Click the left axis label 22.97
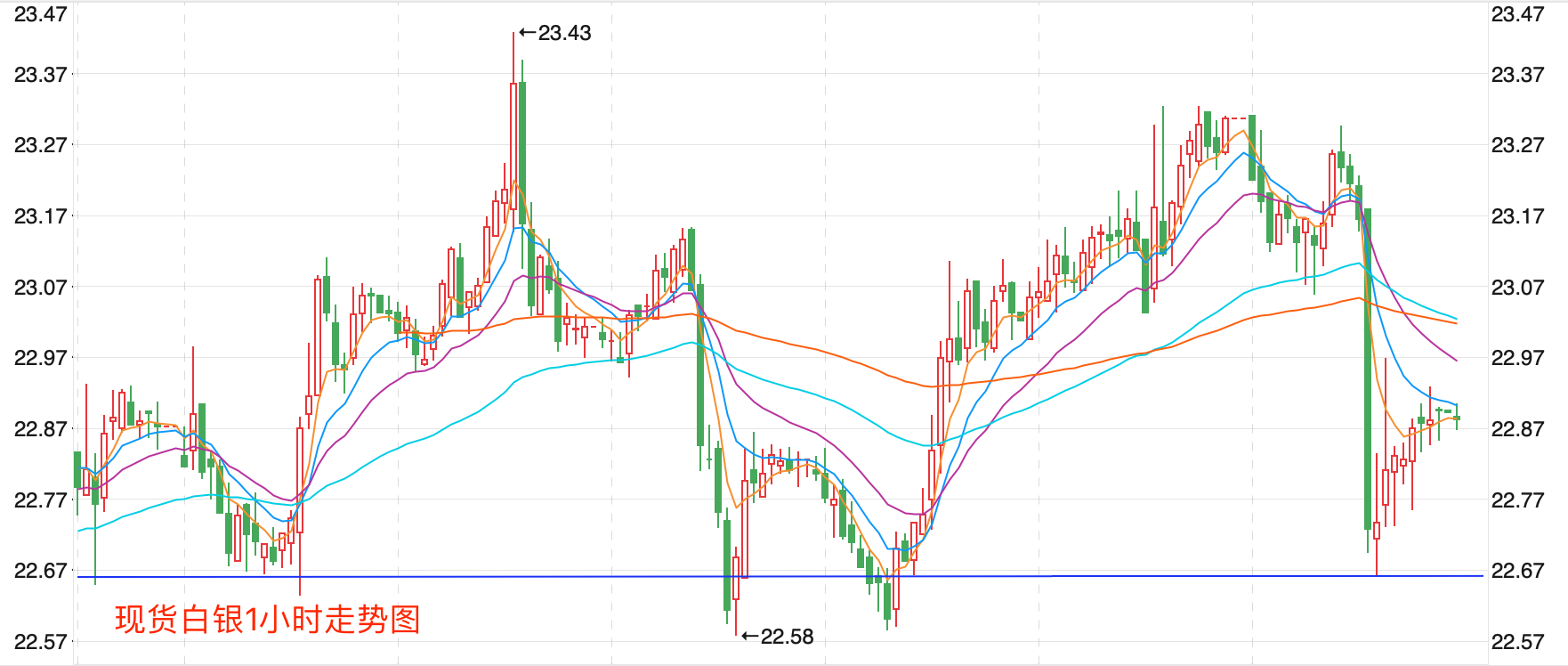This screenshot has height=666, width=1568. pos(41,358)
